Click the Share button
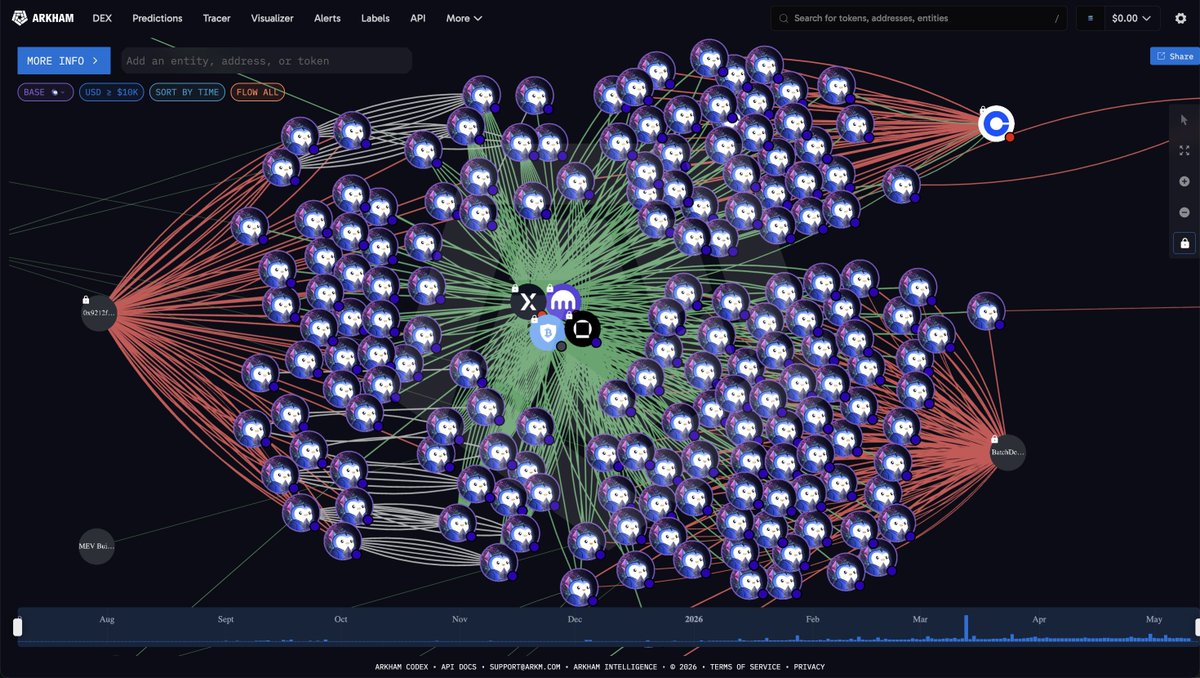The width and height of the screenshot is (1200, 678). coord(1174,57)
